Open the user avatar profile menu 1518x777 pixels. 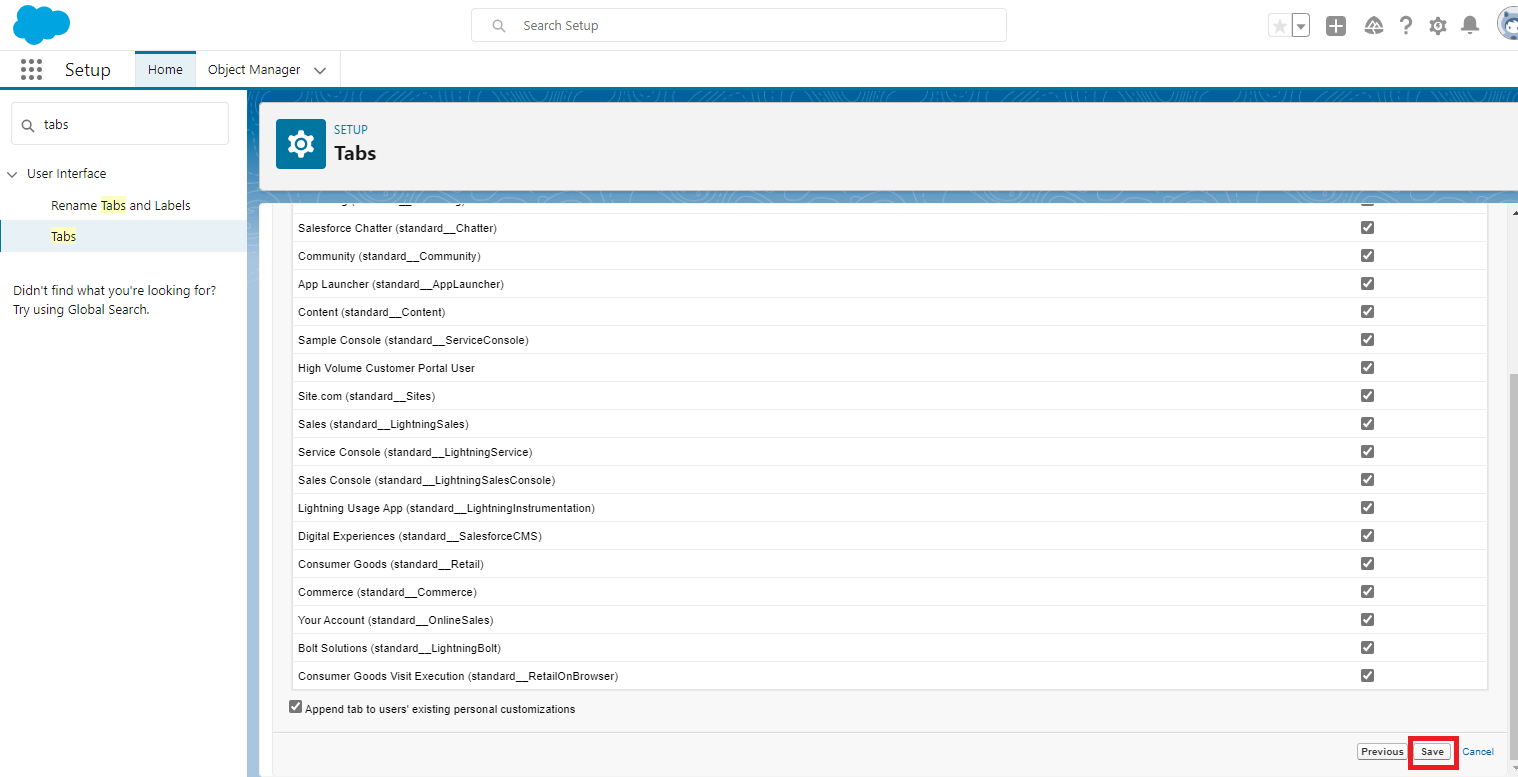(x=1507, y=25)
